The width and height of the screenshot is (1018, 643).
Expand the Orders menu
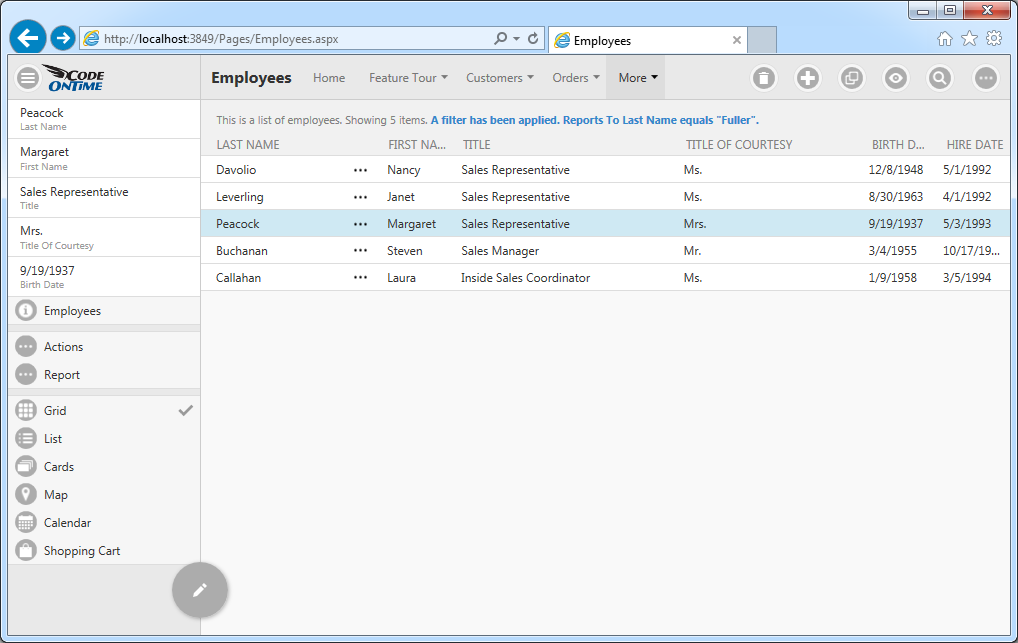pos(576,78)
